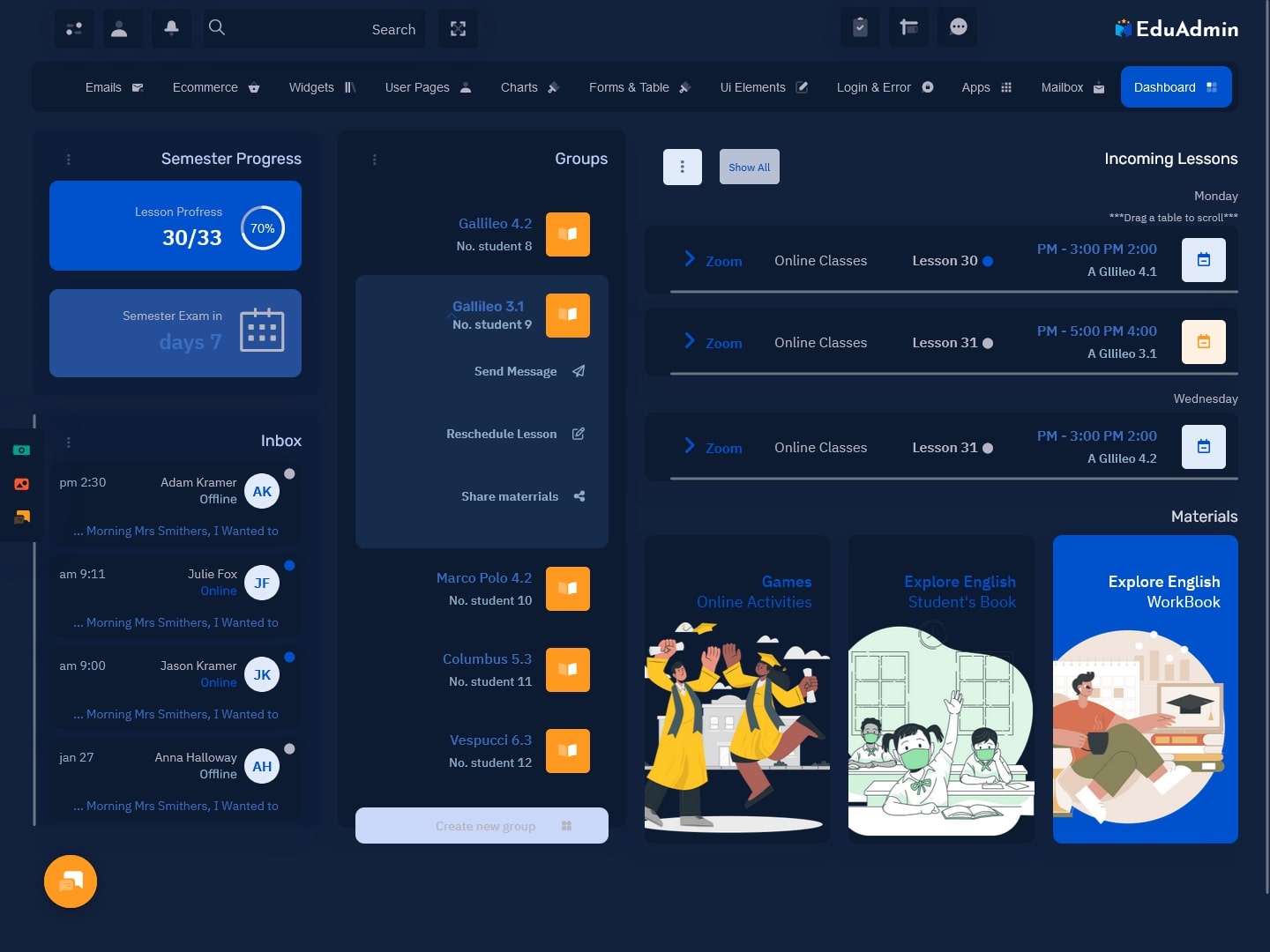Click the clipboard task icon in top bar
This screenshot has width=1270, height=952.
pos(861,27)
